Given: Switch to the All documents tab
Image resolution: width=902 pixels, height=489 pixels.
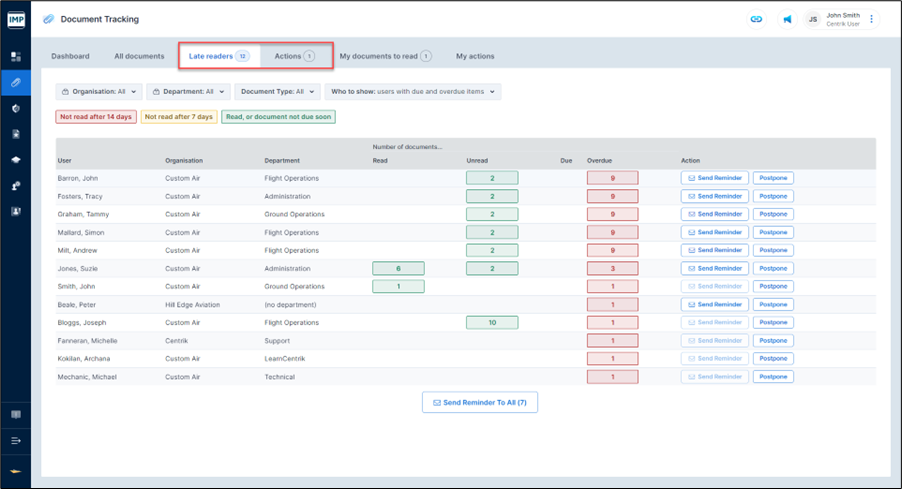Looking at the screenshot, I should tap(139, 56).
